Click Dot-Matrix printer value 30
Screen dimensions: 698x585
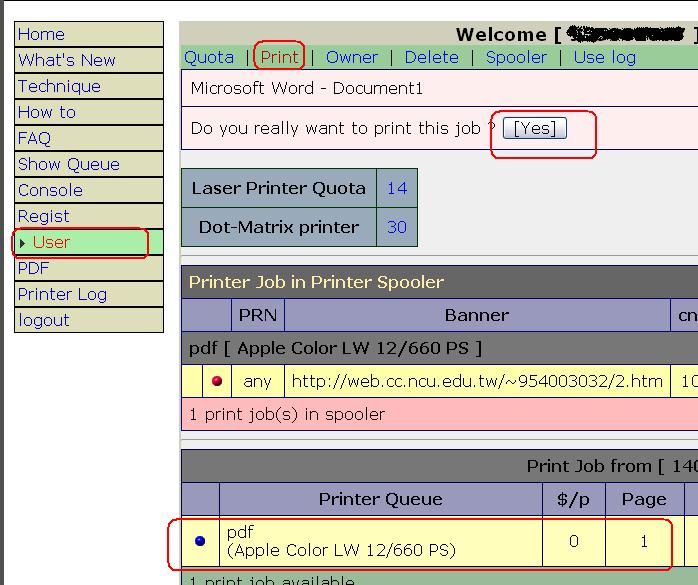397,227
